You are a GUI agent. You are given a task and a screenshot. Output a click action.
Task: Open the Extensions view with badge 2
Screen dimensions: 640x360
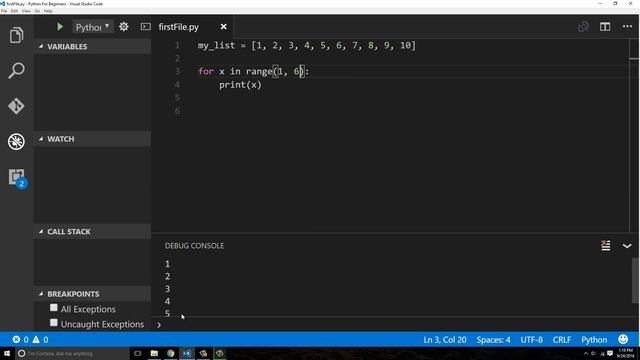pyautogui.click(x=17, y=178)
